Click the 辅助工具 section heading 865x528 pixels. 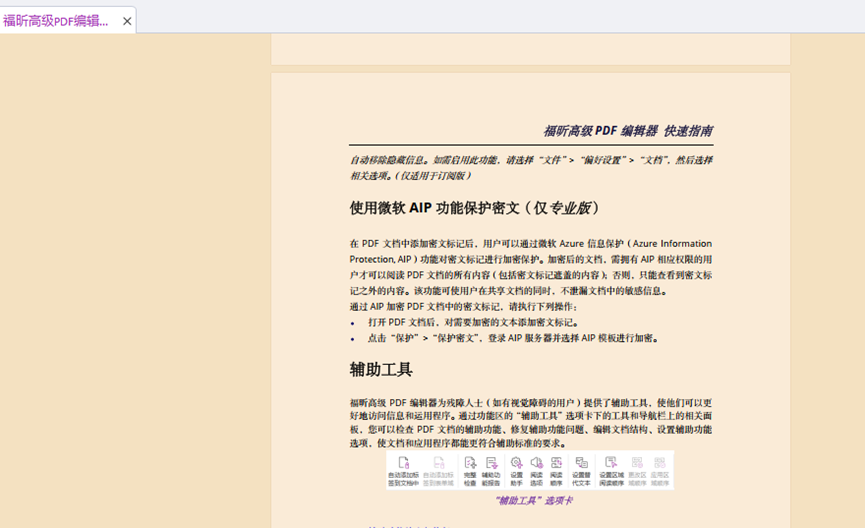(381, 369)
